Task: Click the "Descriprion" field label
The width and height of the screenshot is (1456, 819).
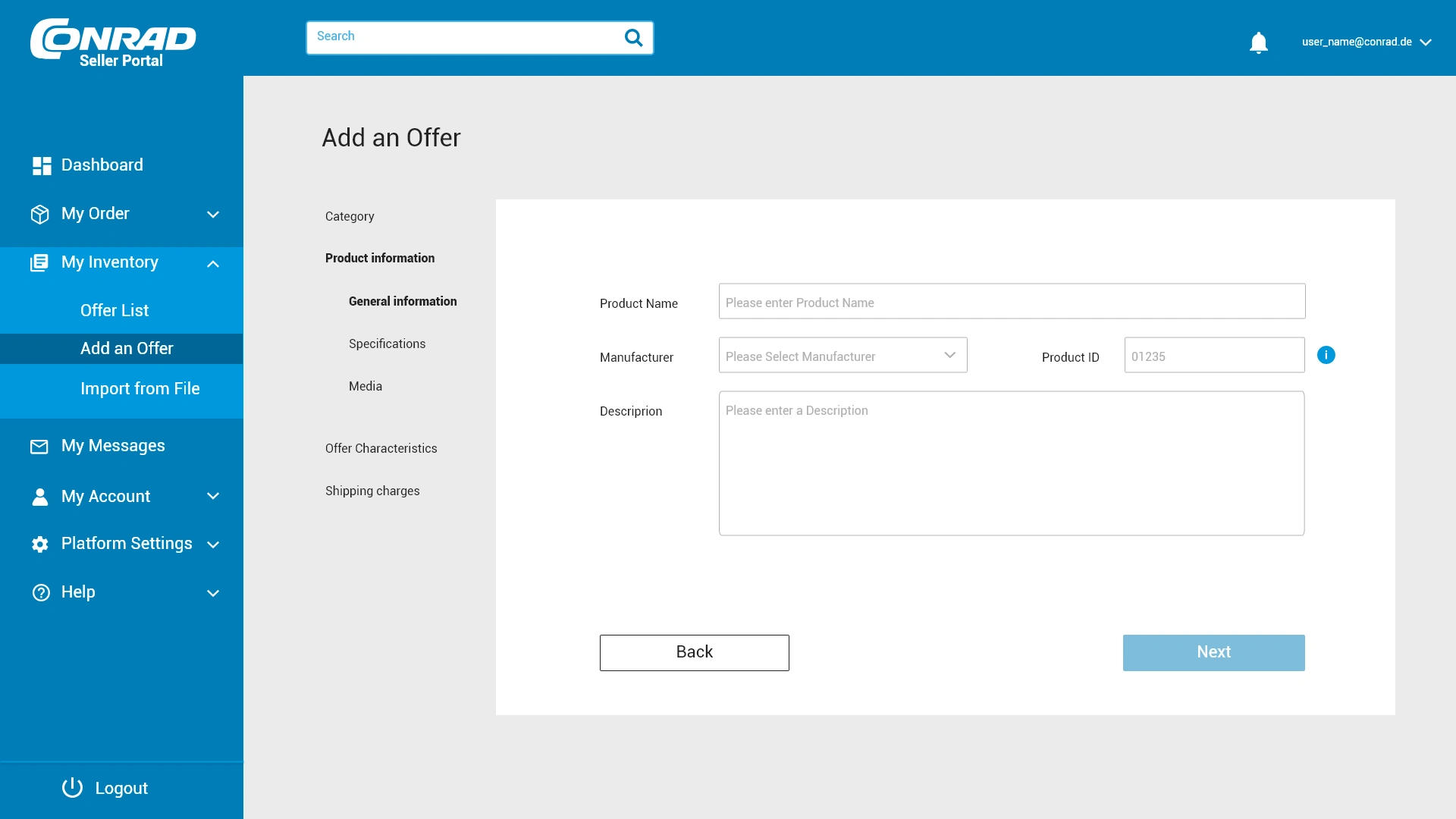Action: [630, 412]
